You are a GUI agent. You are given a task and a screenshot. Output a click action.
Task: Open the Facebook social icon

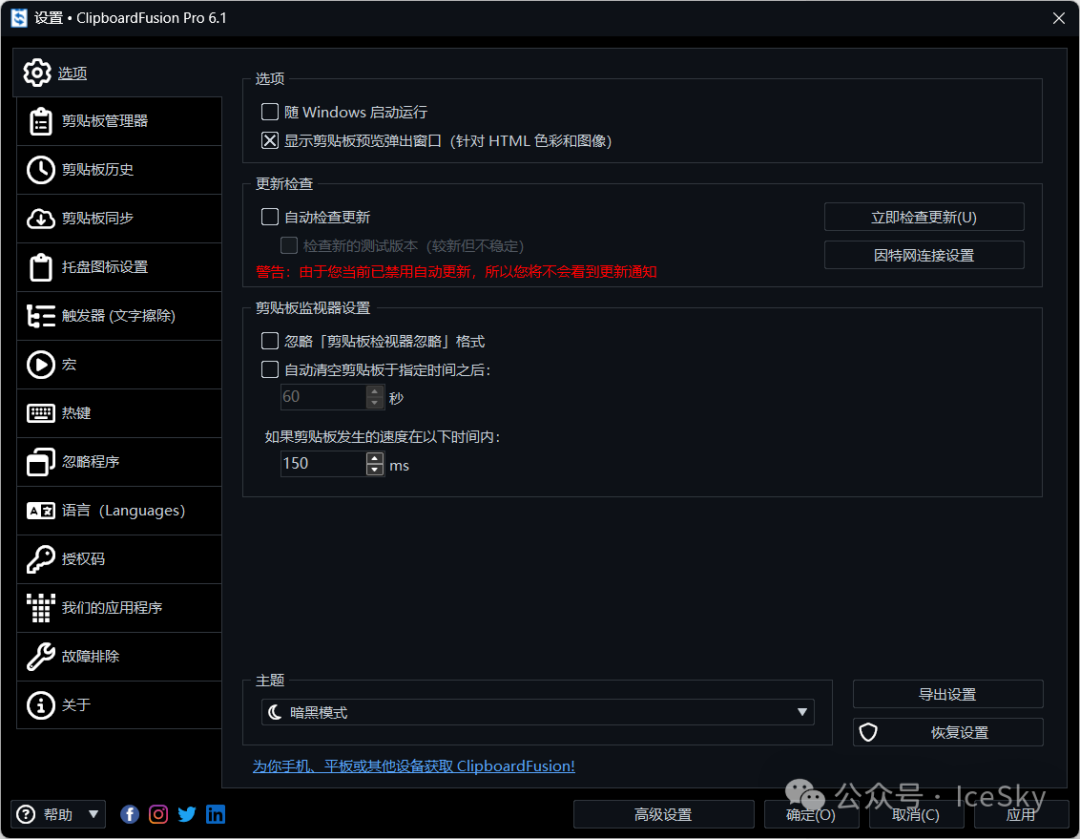point(130,814)
